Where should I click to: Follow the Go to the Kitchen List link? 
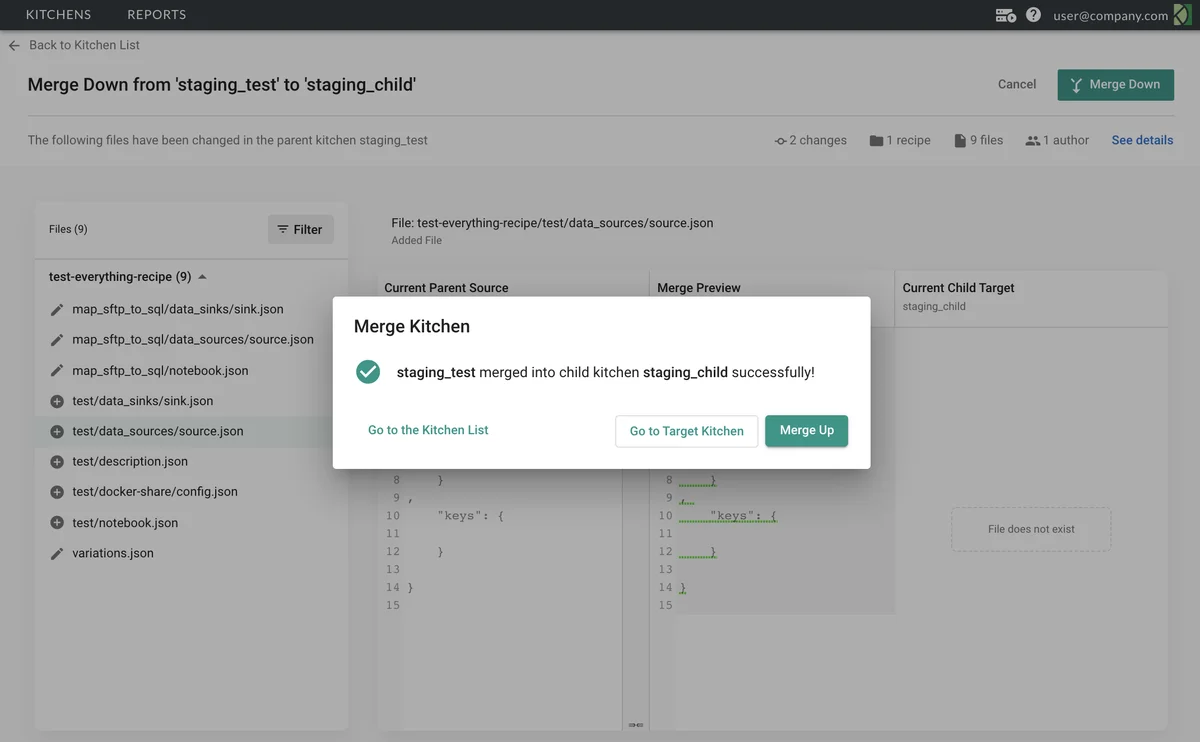428,430
